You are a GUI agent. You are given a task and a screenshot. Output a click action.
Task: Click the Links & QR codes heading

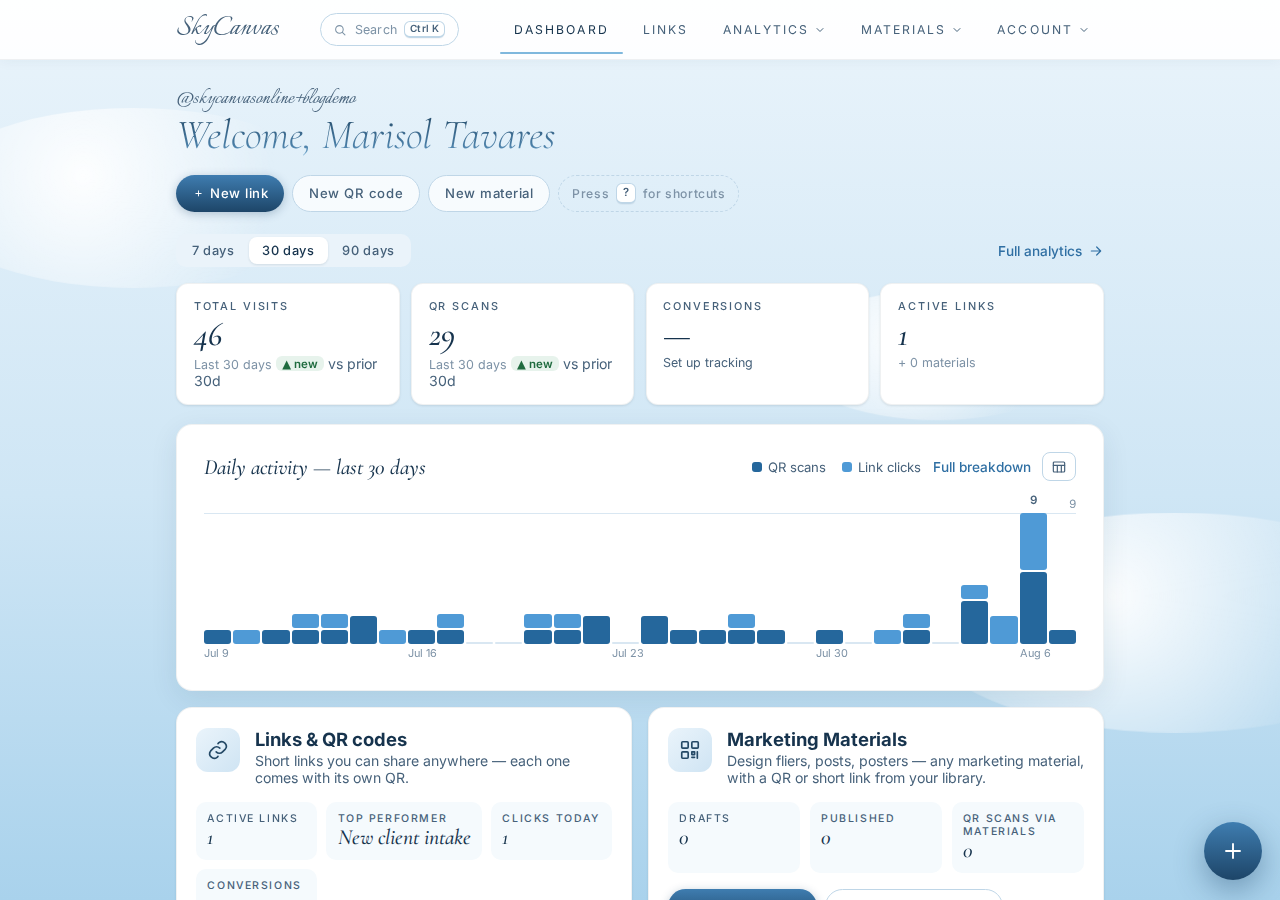tap(331, 739)
